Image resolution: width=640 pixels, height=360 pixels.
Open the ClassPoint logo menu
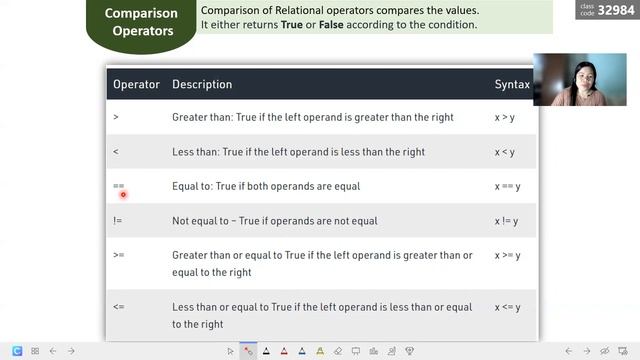(x=17, y=351)
